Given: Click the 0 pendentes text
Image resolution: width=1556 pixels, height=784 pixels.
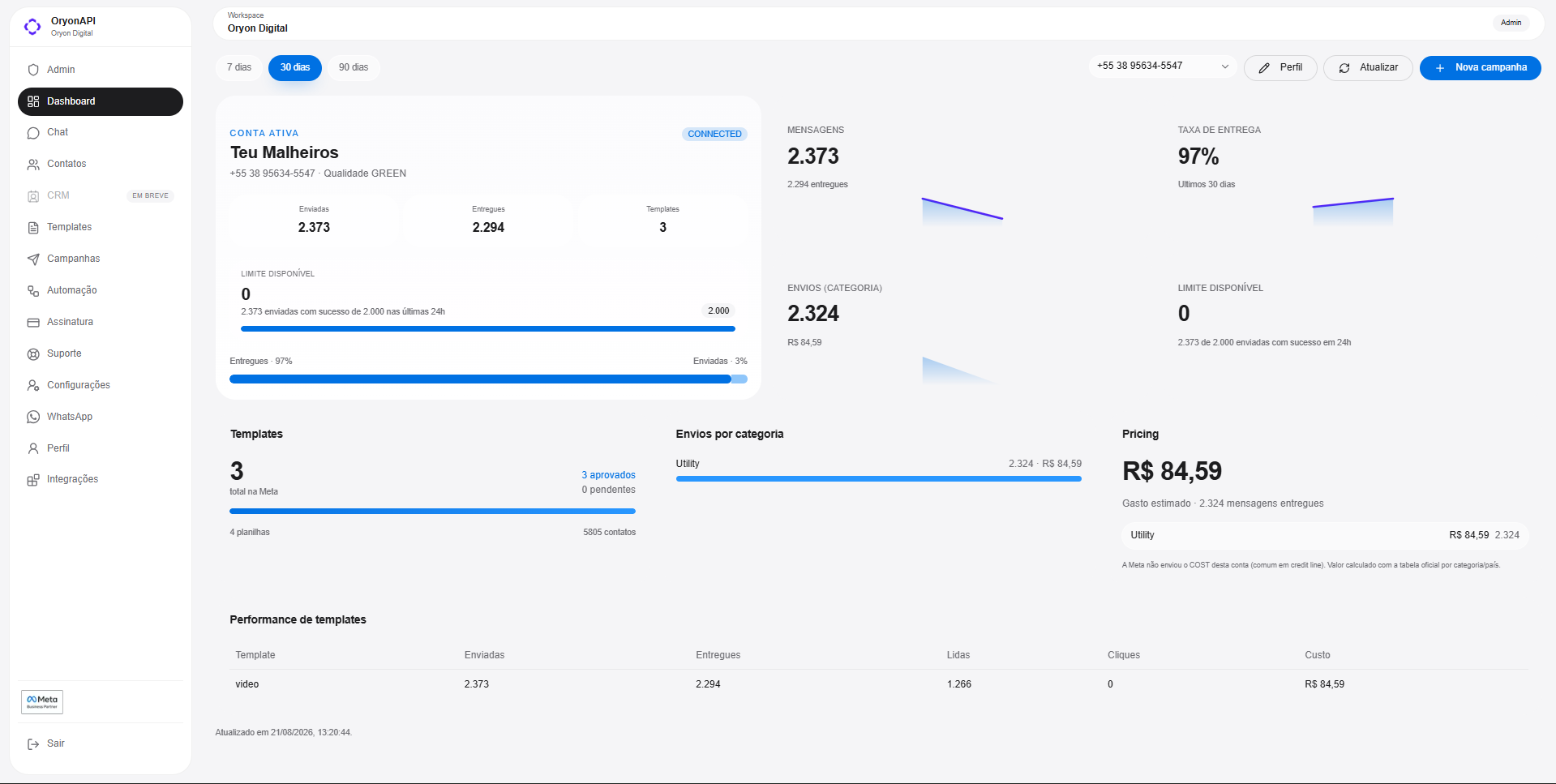Looking at the screenshot, I should pos(608,490).
